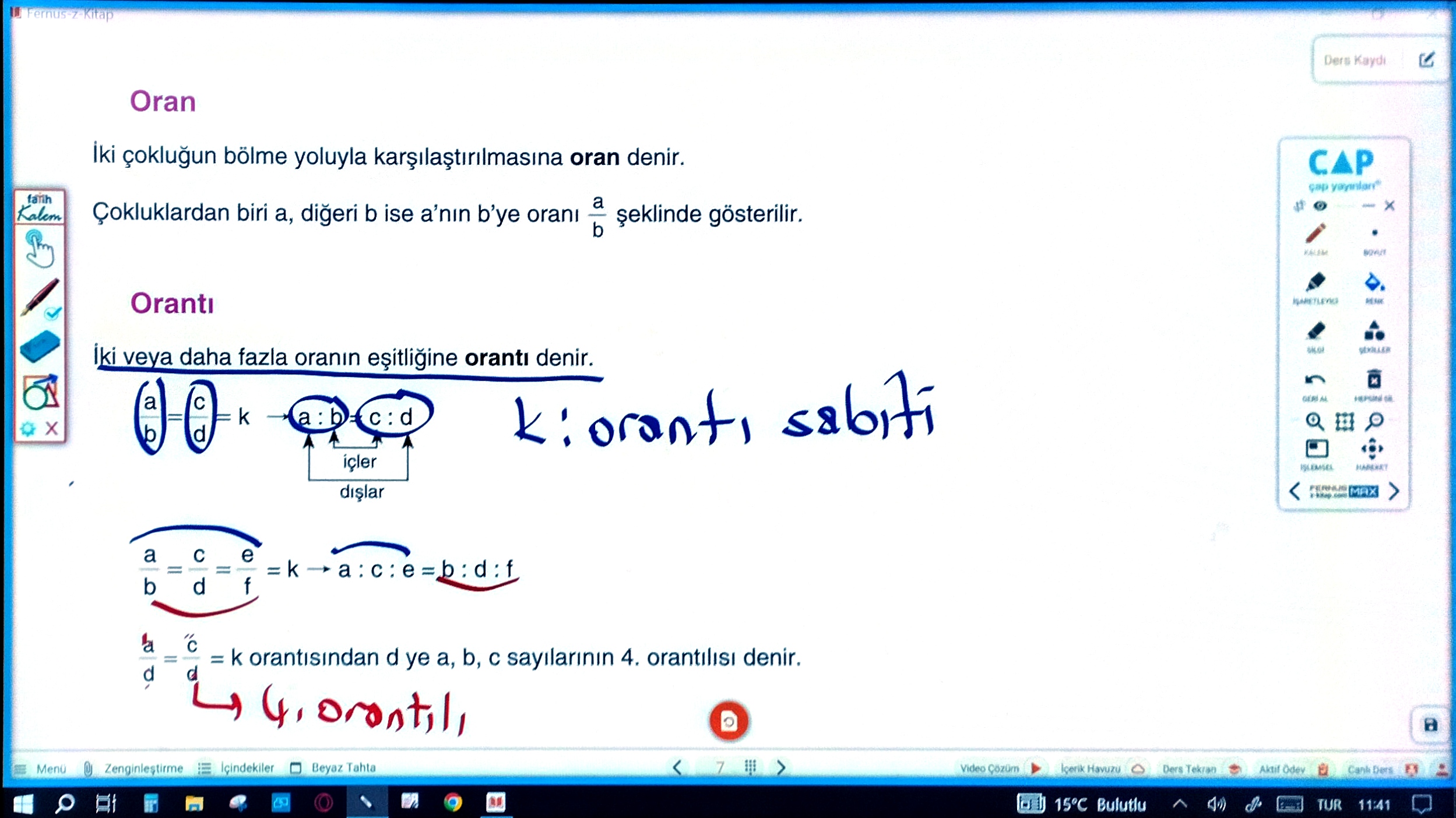Image resolution: width=1456 pixels, height=818 pixels.
Task: Select the İşaretleyici highlighter tool
Action: point(1316,280)
